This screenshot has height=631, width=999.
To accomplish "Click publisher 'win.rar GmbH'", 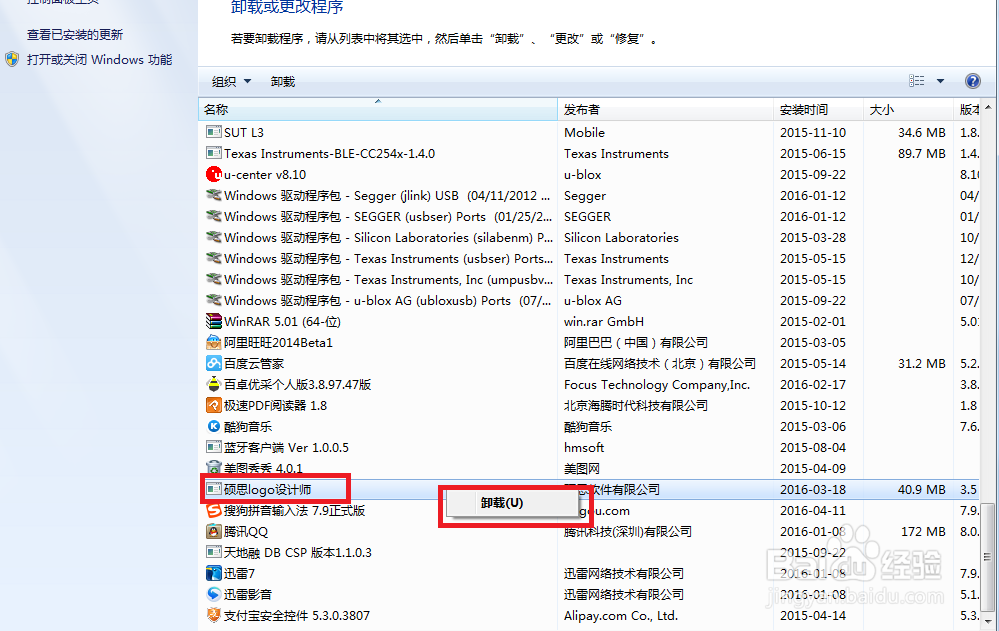I will pyautogui.click(x=603, y=321).
